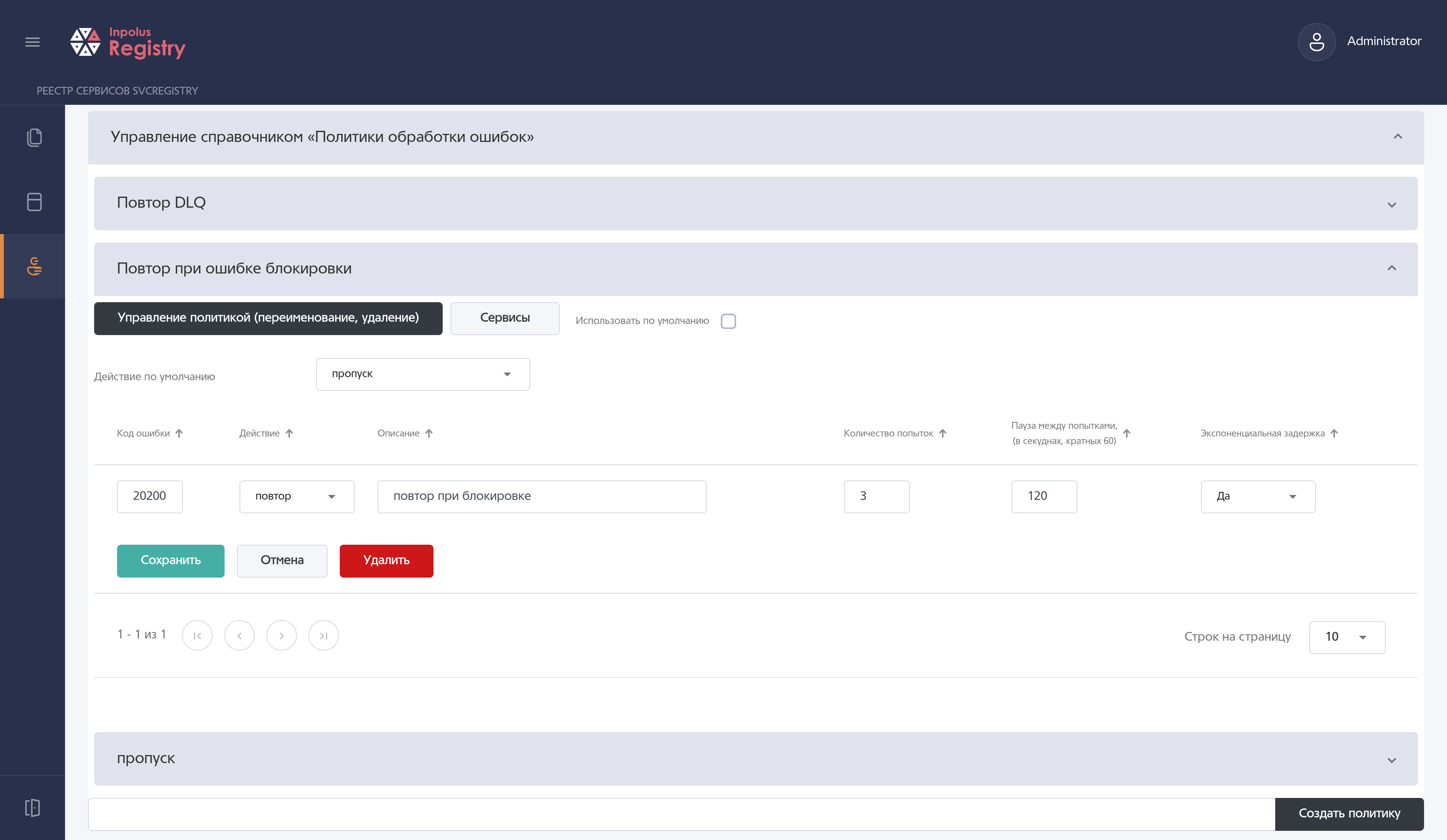Open the database icon in the sidebar
Image resolution: width=1447 pixels, height=840 pixels.
[34, 202]
